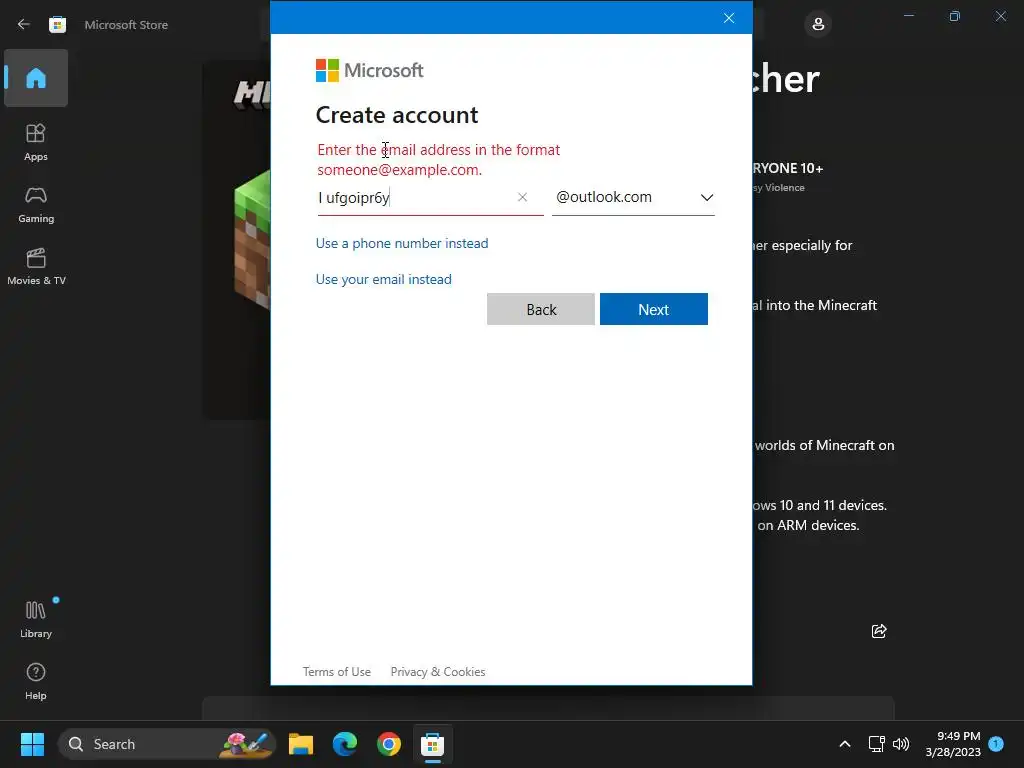Click the taskbar Search box
Viewport: 1024px width, 768px height.
[167, 744]
